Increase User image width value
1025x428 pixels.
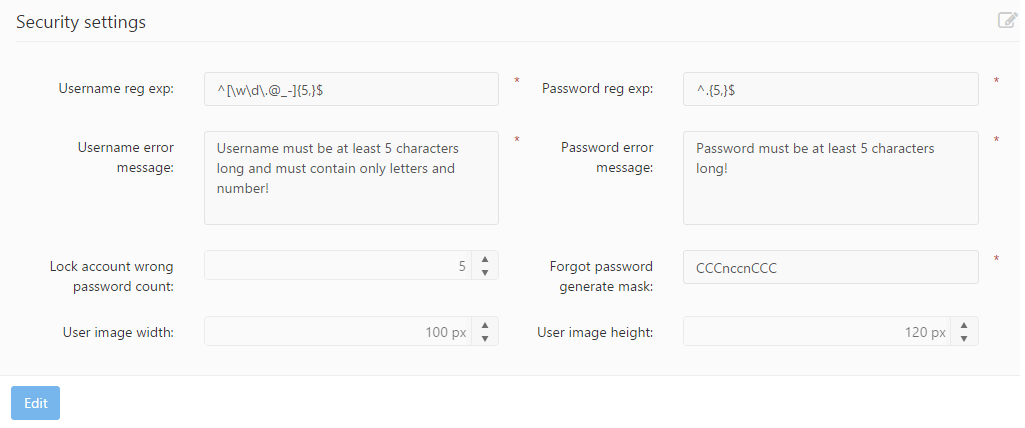[x=484, y=325]
